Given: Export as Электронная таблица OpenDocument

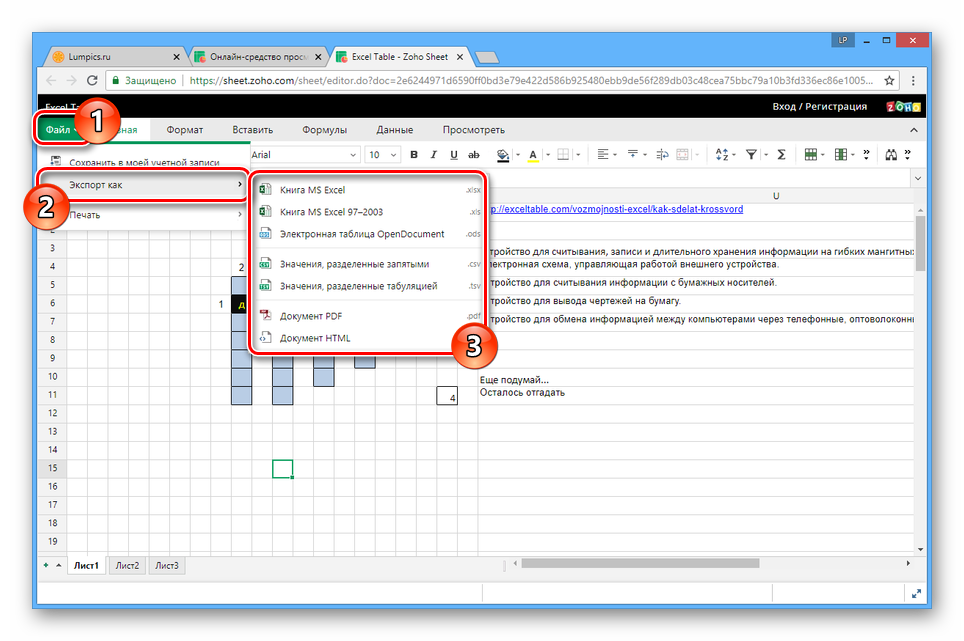Looking at the screenshot, I should (x=369, y=234).
